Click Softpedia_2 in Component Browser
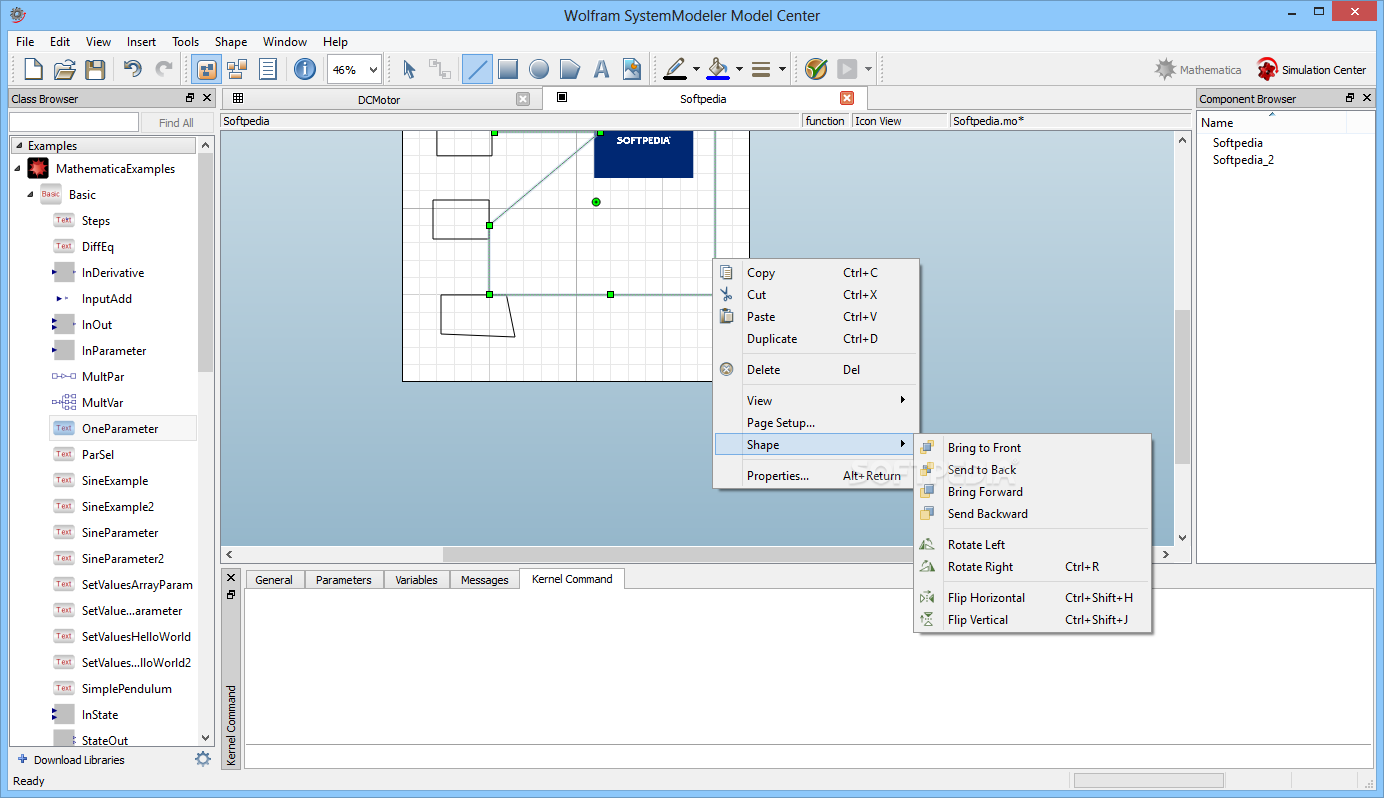This screenshot has width=1384, height=798. coord(1243,160)
